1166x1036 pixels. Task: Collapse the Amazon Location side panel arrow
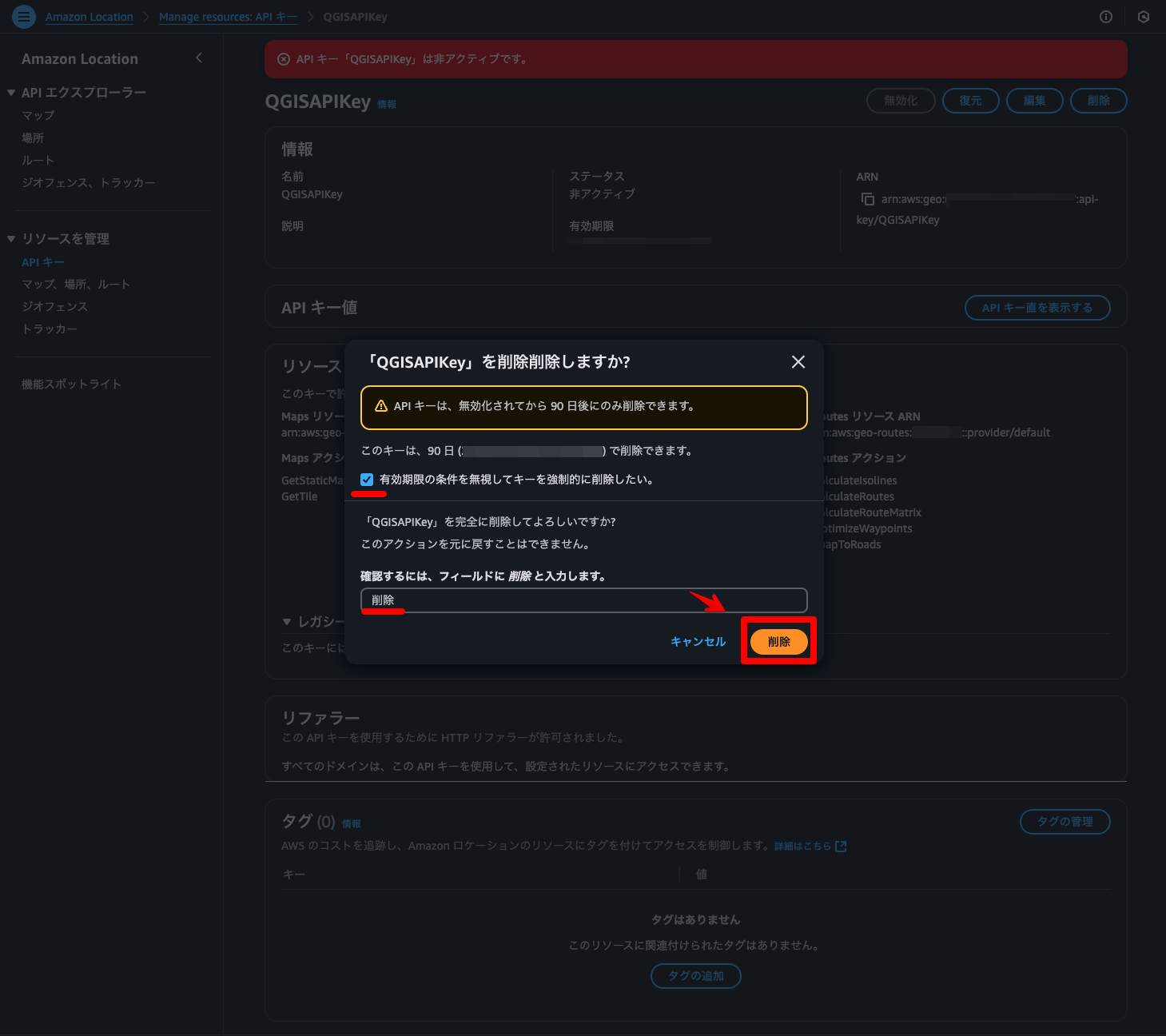199,58
